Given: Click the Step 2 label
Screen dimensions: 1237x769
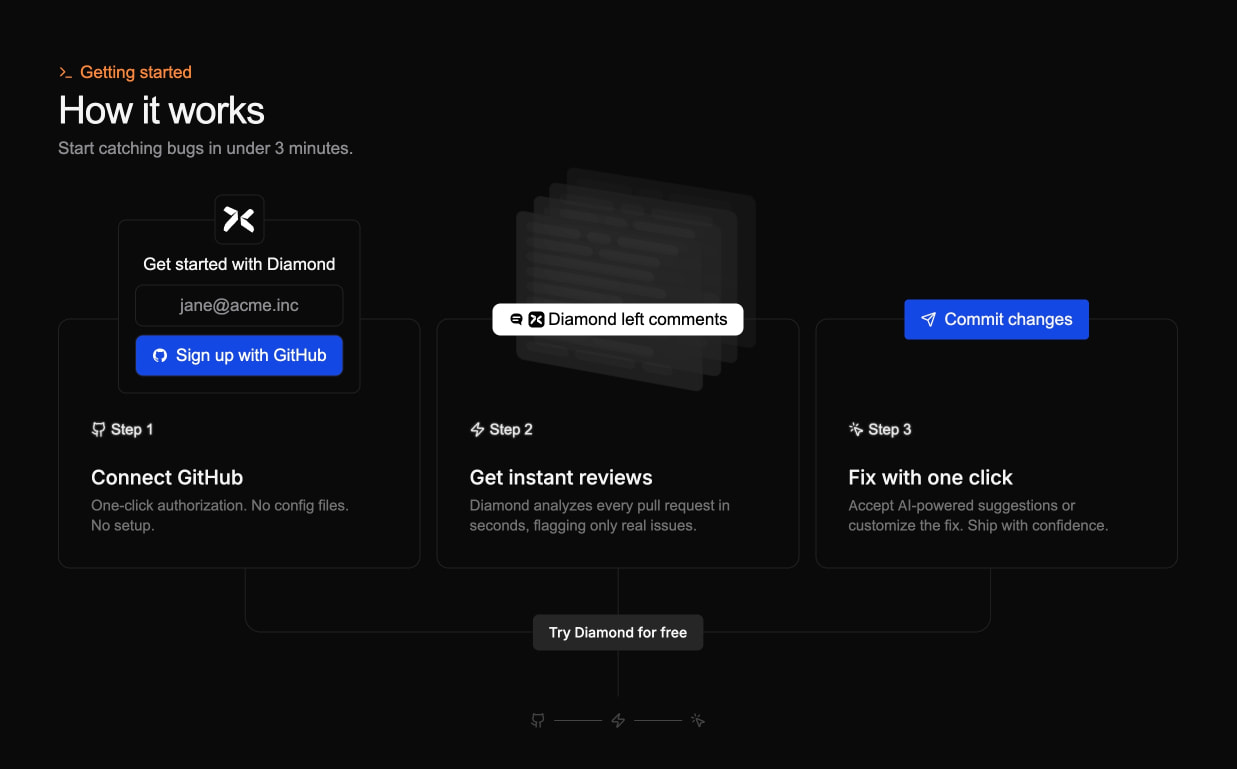Looking at the screenshot, I should (511, 429).
